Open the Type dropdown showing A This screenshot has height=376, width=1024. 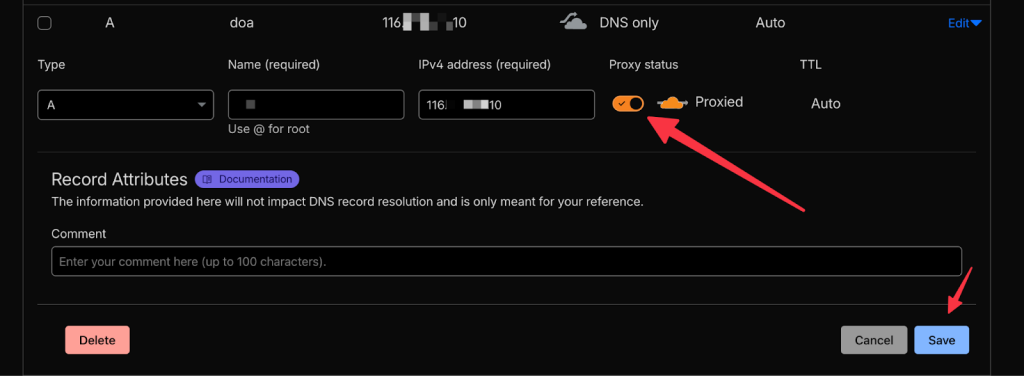125,104
